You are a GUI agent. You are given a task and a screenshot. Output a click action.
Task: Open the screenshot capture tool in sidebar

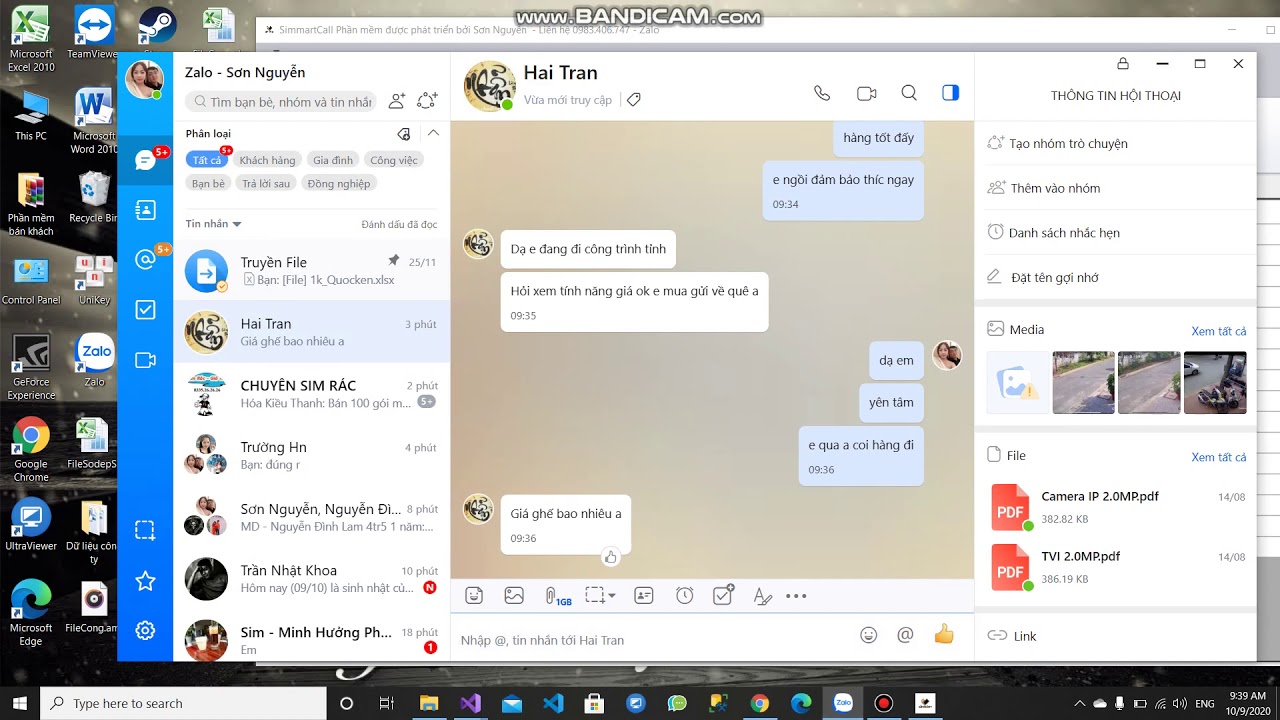click(x=145, y=530)
